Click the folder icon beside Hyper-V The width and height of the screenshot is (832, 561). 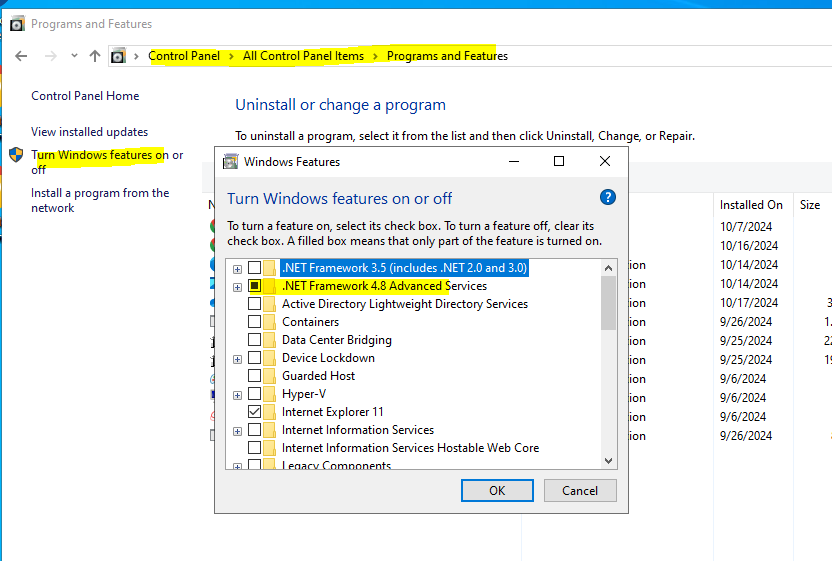pyautogui.click(x=270, y=394)
